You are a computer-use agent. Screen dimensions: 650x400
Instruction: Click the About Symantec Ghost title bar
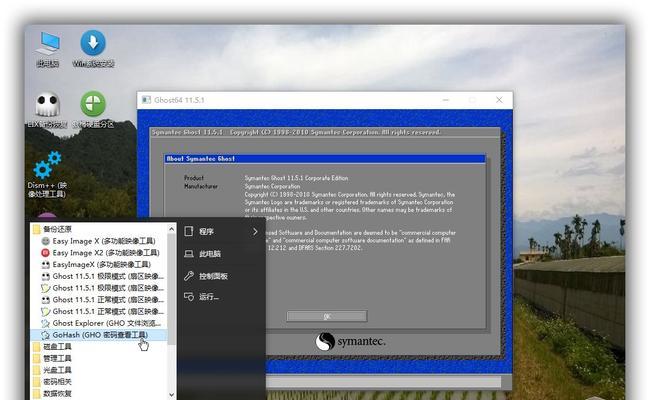(x=325, y=159)
